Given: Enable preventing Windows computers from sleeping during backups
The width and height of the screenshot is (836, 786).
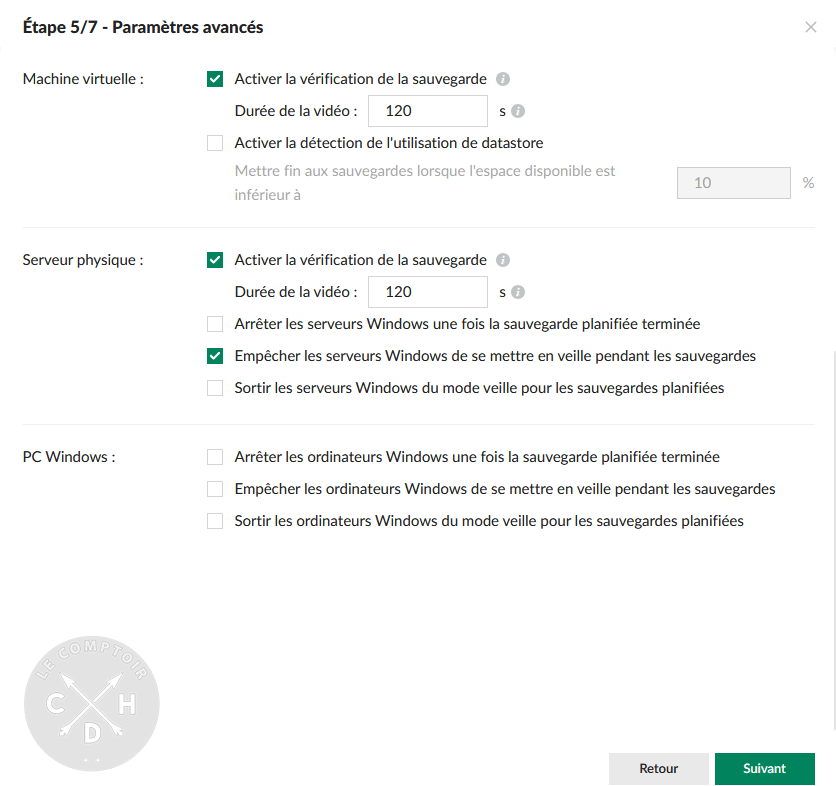Looking at the screenshot, I should (214, 489).
